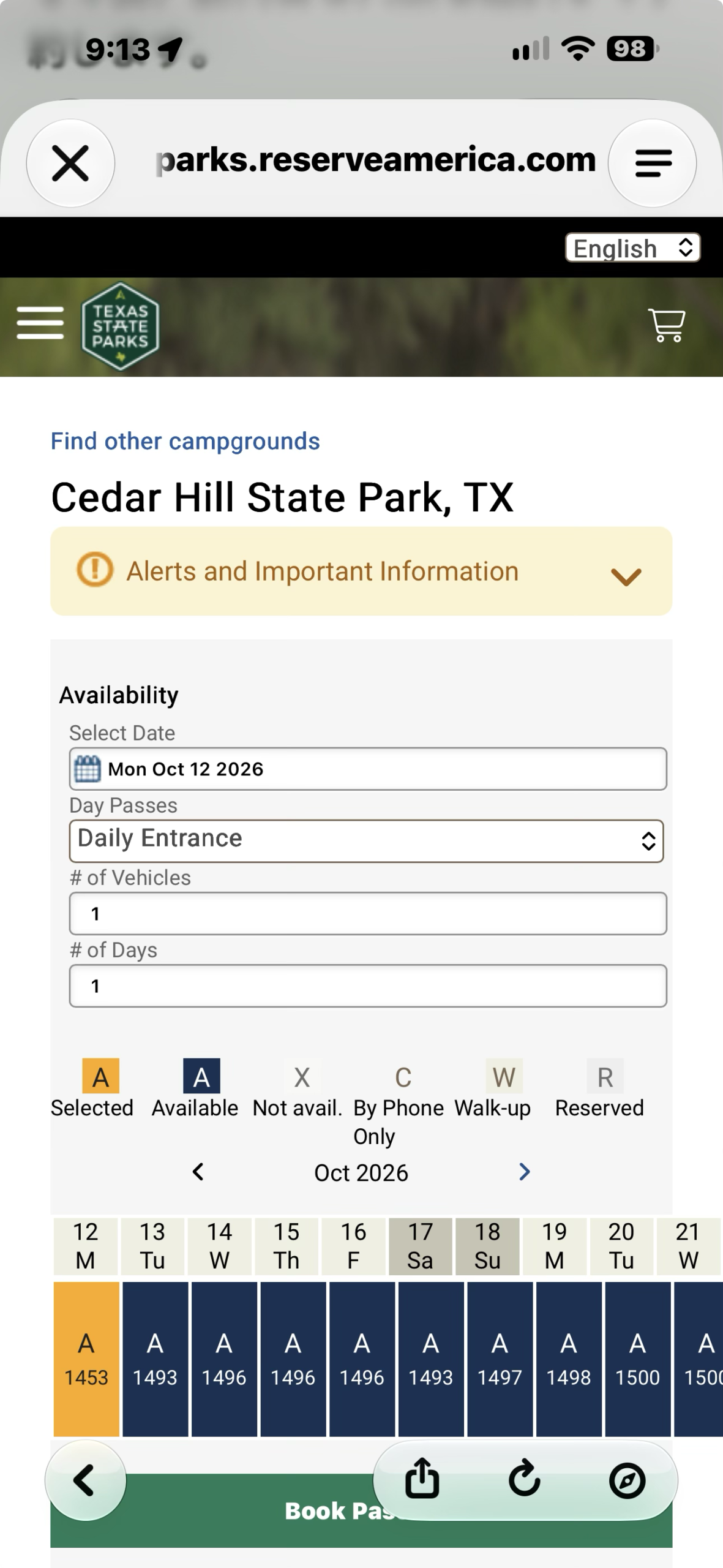Edit the number of vehicles field

point(368,913)
